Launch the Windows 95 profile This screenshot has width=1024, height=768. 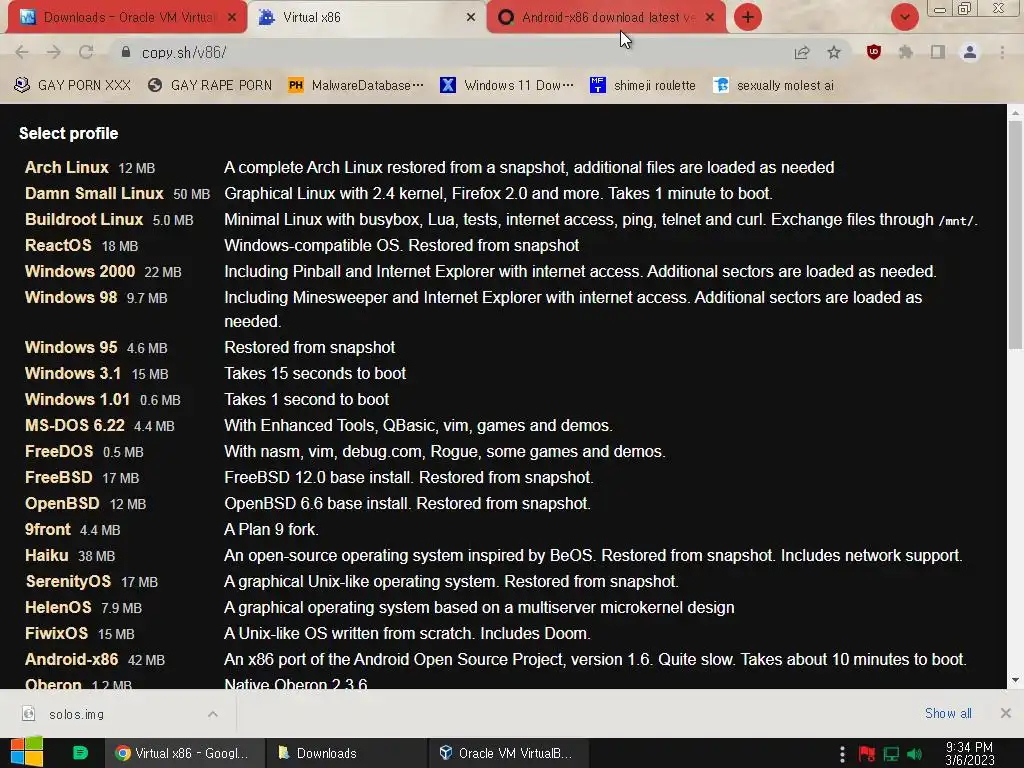(71, 347)
